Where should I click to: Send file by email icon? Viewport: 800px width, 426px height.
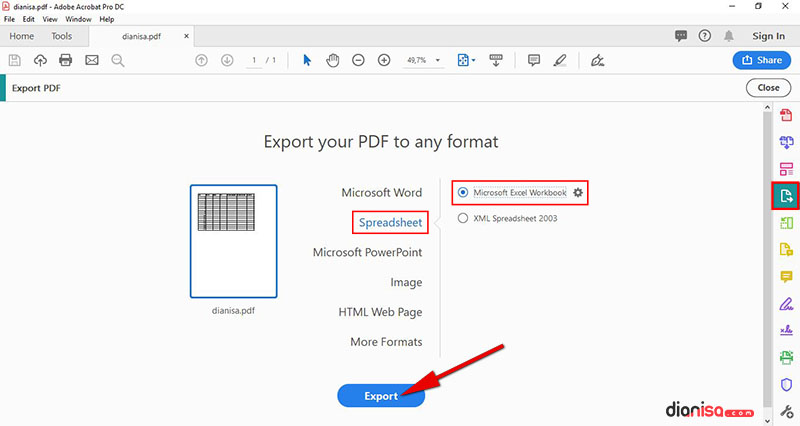(x=92, y=60)
